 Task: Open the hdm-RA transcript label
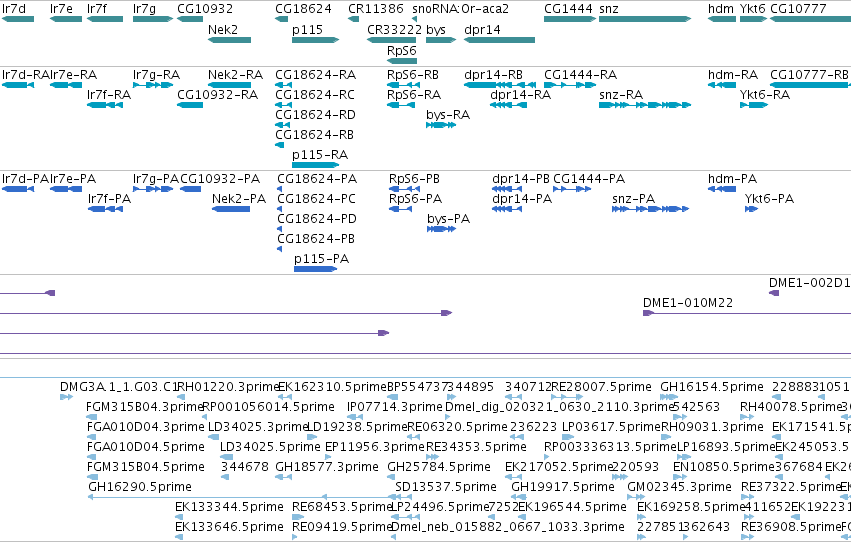(x=733, y=74)
